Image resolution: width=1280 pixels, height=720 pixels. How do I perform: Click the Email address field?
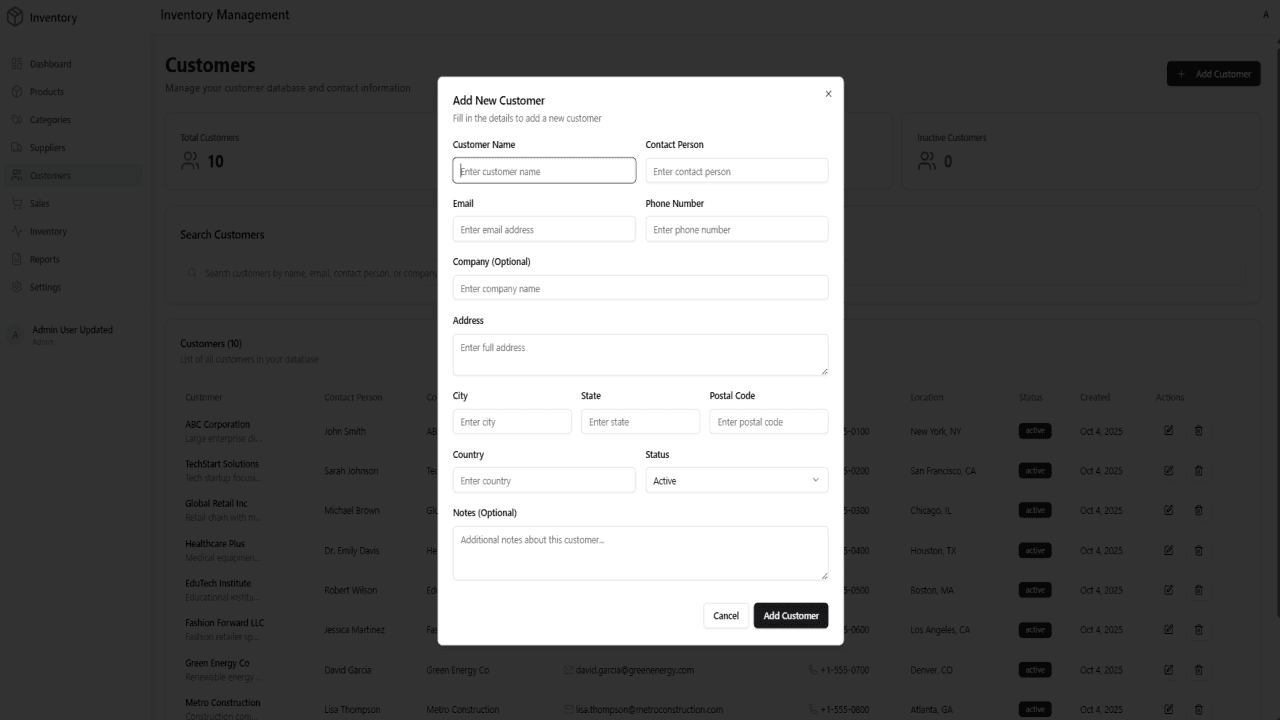pyautogui.click(x=544, y=230)
